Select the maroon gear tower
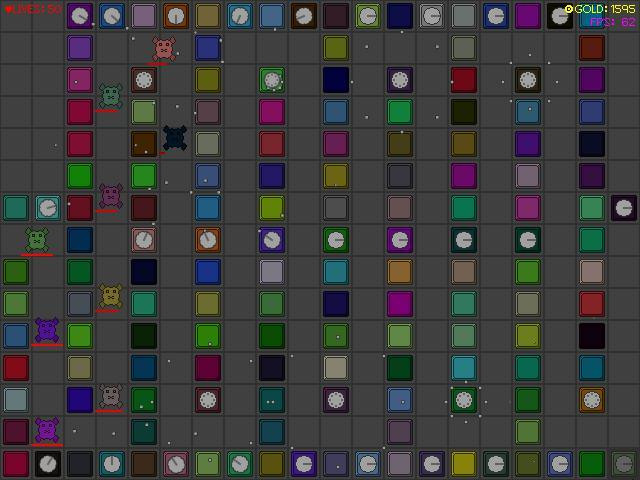The width and height of the screenshot is (640, 480). (x=208, y=400)
